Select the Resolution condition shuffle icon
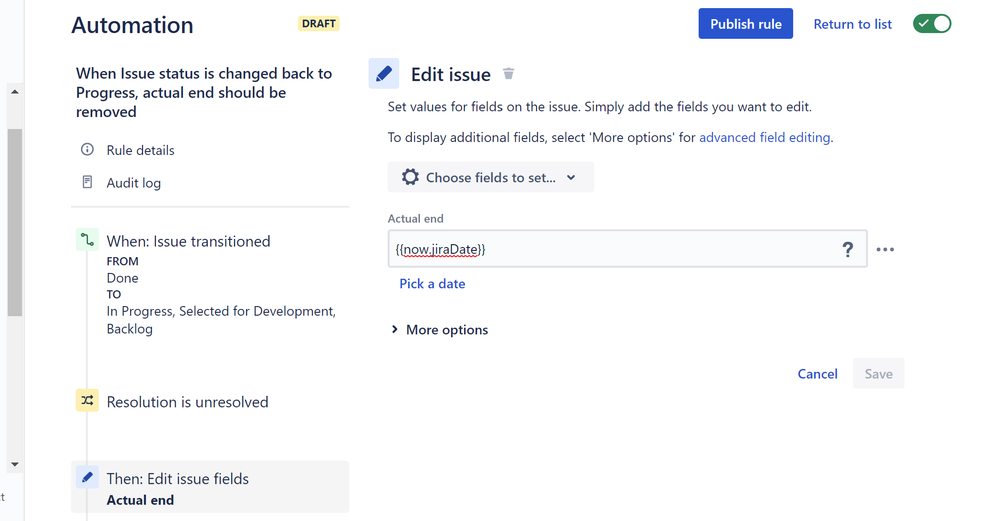The height and width of the screenshot is (521, 999). [87, 401]
